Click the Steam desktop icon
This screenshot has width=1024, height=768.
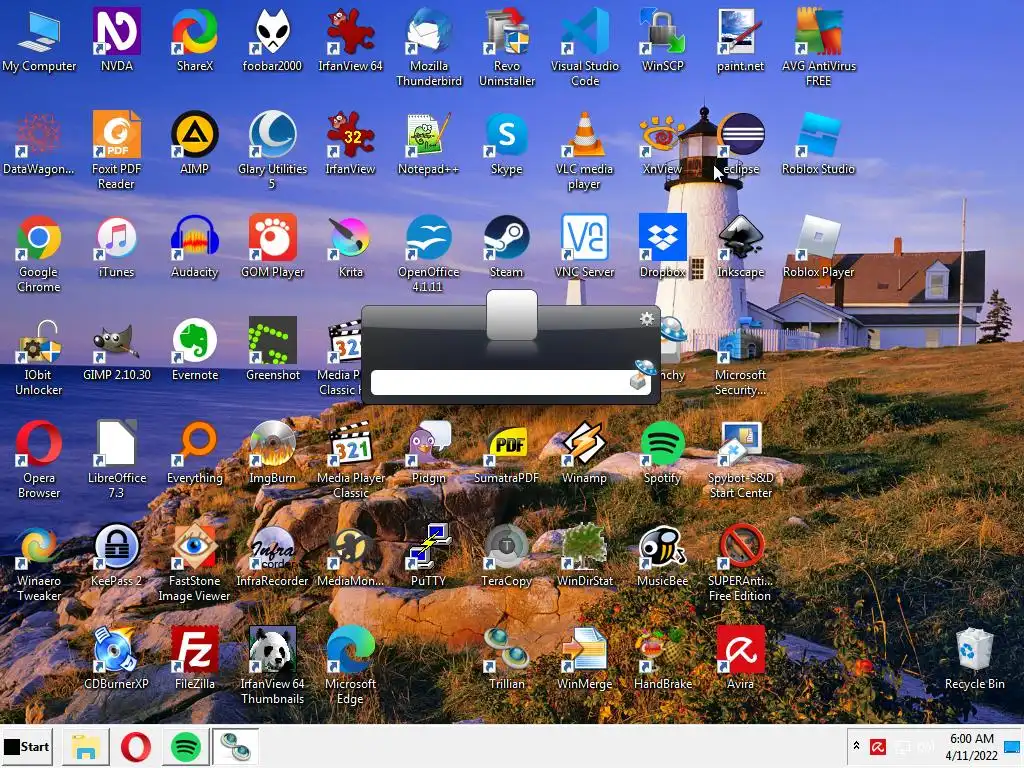coord(507,246)
